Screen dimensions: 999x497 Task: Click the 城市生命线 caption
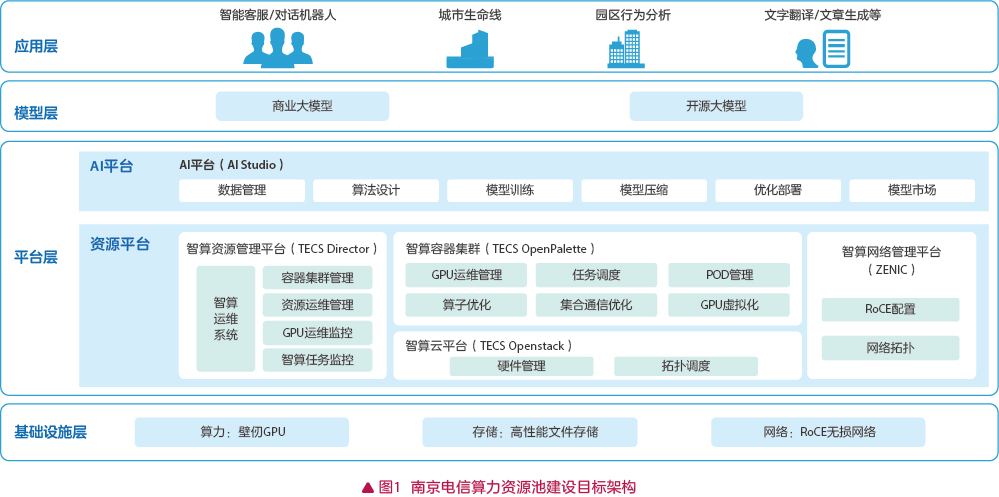pos(470,15)
